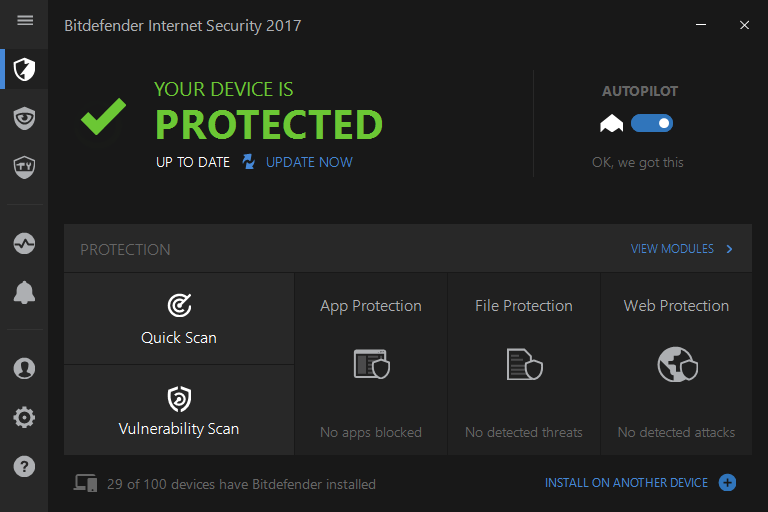
Task: Click Install on Another Device plus icon
Action: click(x=728, y=483)
